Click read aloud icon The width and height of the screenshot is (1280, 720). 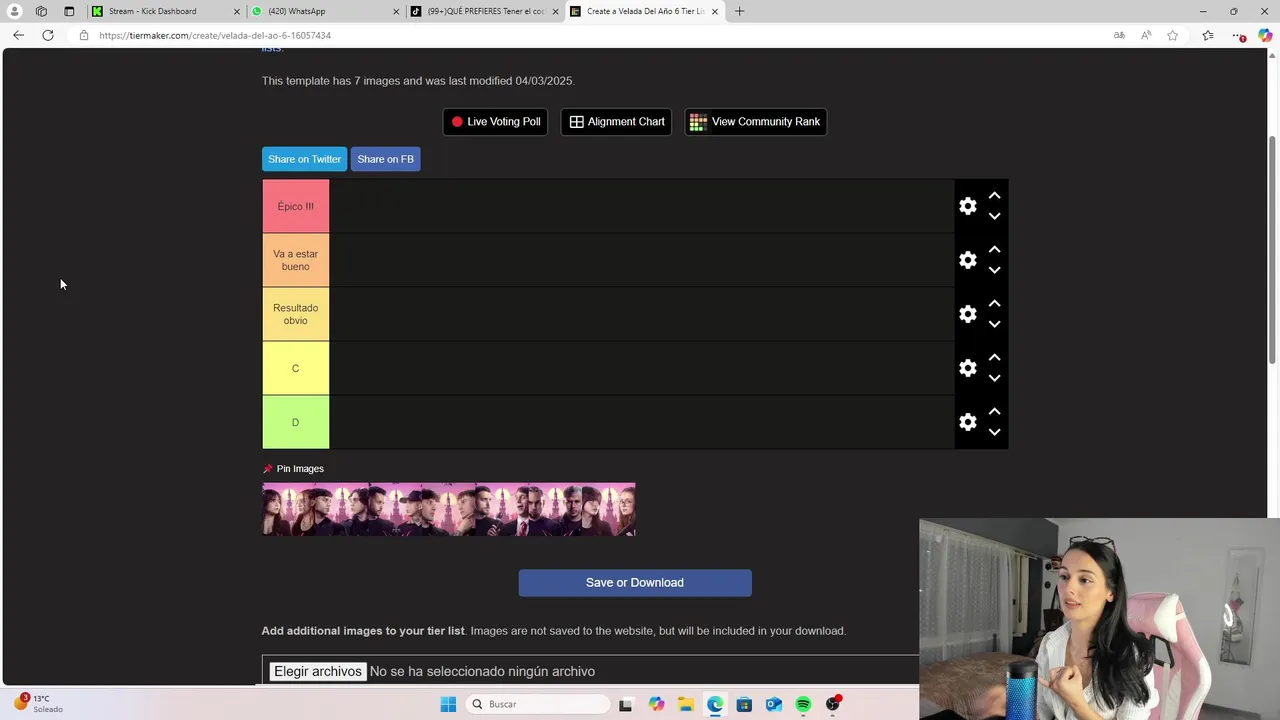1145,35
